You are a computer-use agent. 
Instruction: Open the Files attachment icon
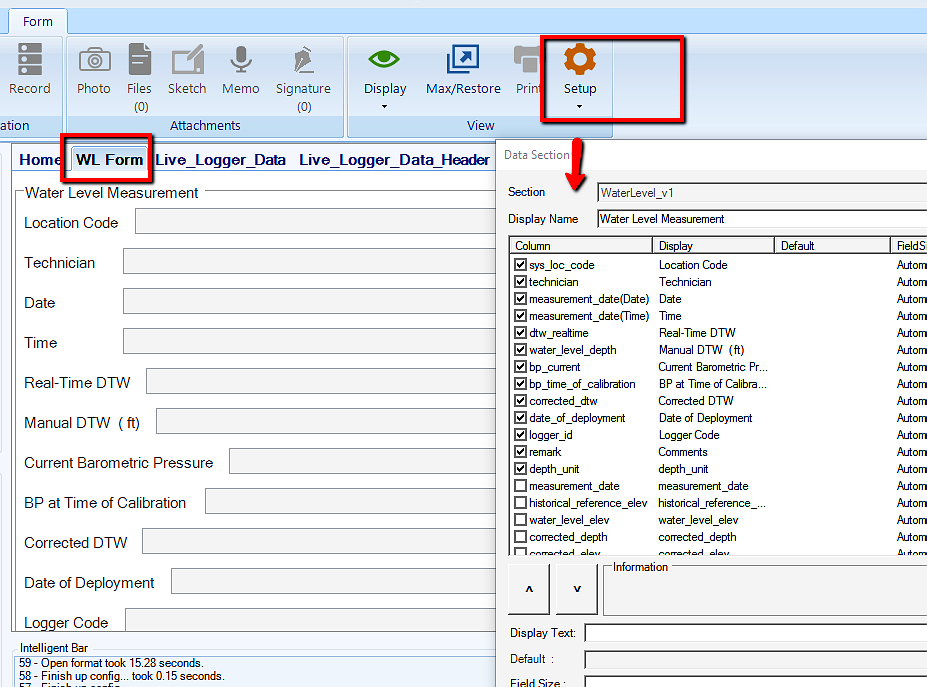pos(140,60)
